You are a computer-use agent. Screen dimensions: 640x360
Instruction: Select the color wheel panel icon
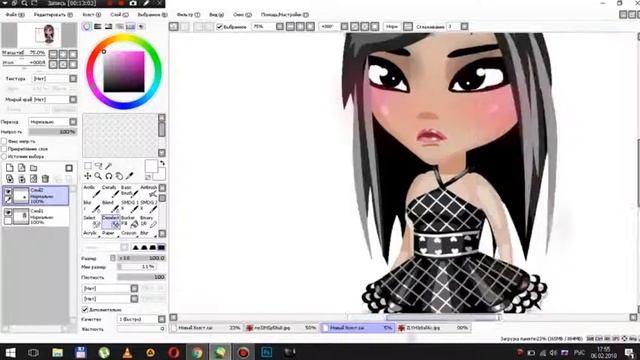[x=87, y=27]
